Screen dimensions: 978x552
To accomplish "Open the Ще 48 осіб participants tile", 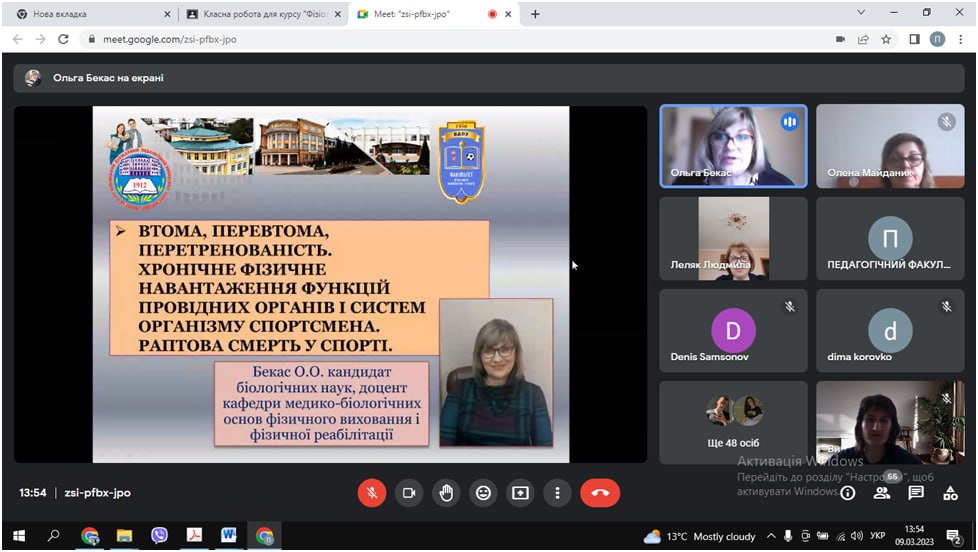I will tap(733, 421).
